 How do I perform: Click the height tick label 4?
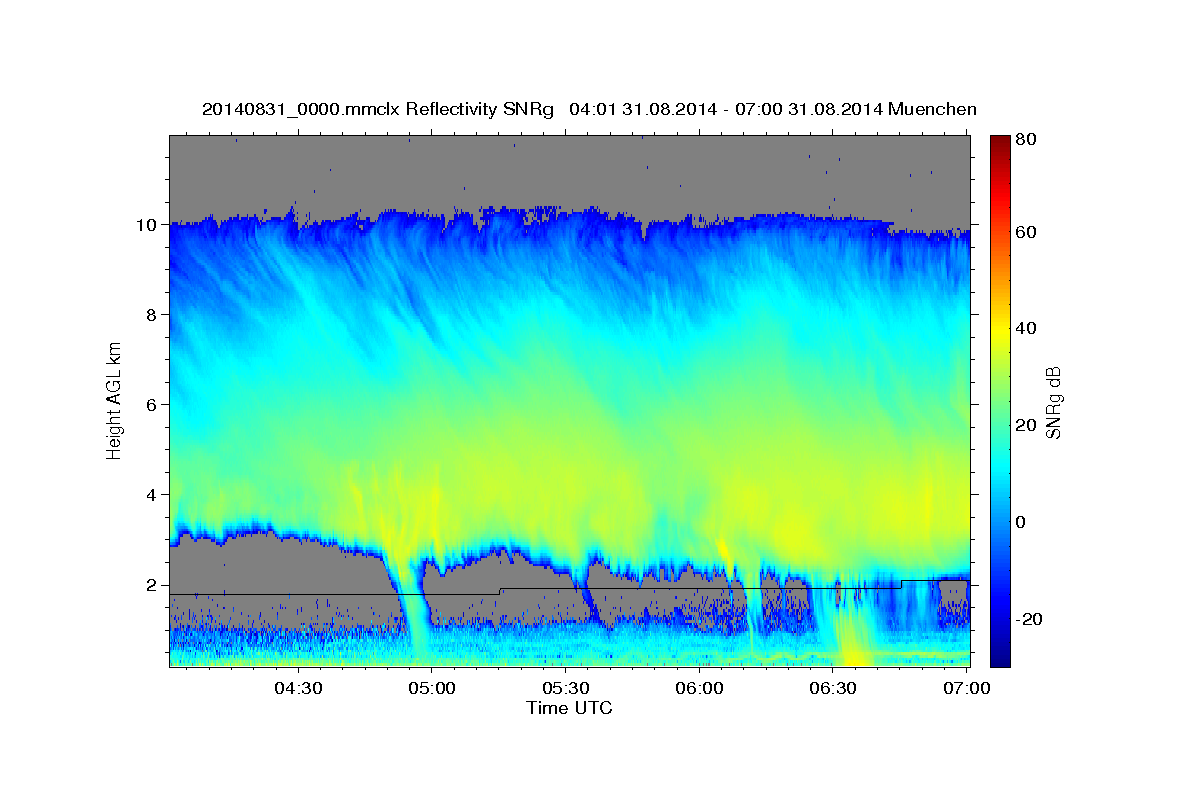pos(152,495)
